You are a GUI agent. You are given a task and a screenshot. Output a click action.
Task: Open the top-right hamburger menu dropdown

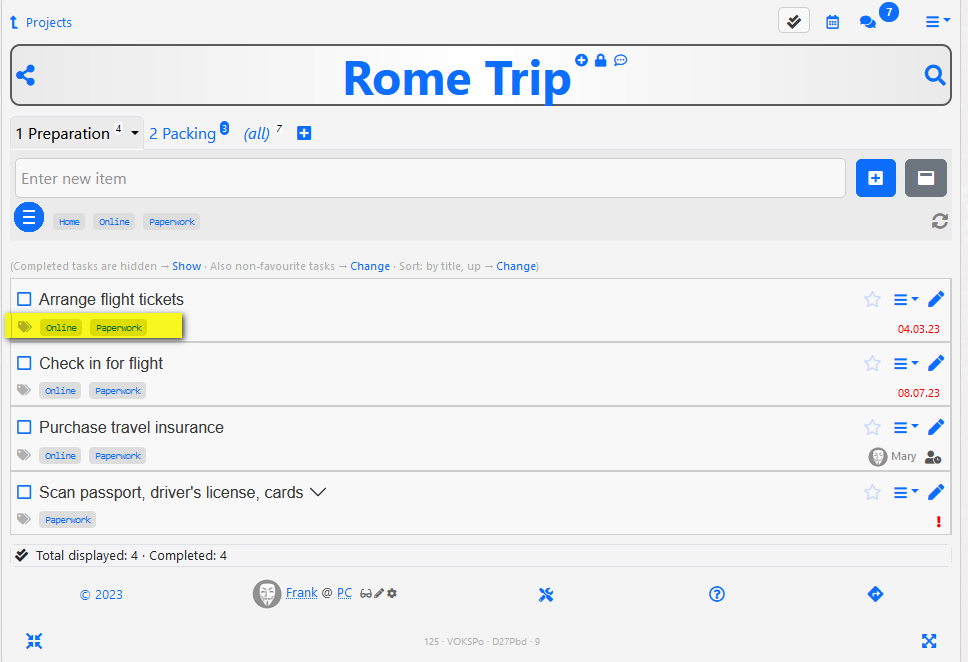(x=937, y=22)
